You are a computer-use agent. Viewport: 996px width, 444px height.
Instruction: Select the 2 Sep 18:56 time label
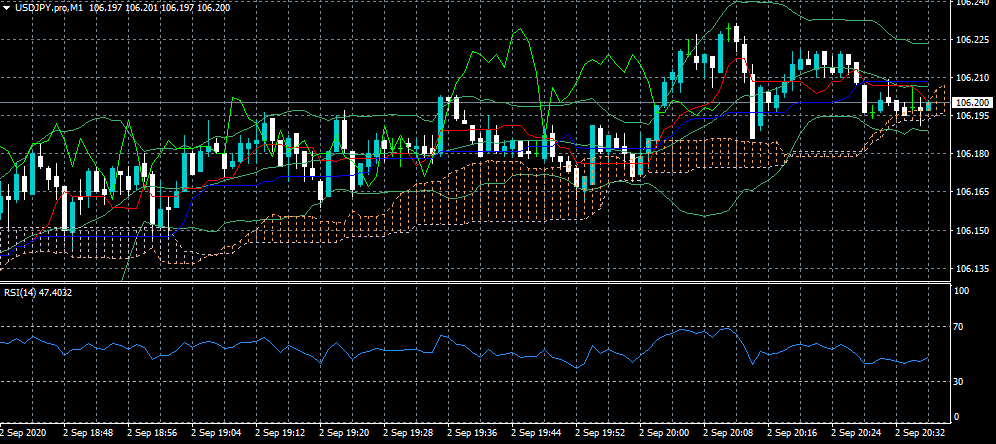(x=151, y=432)
